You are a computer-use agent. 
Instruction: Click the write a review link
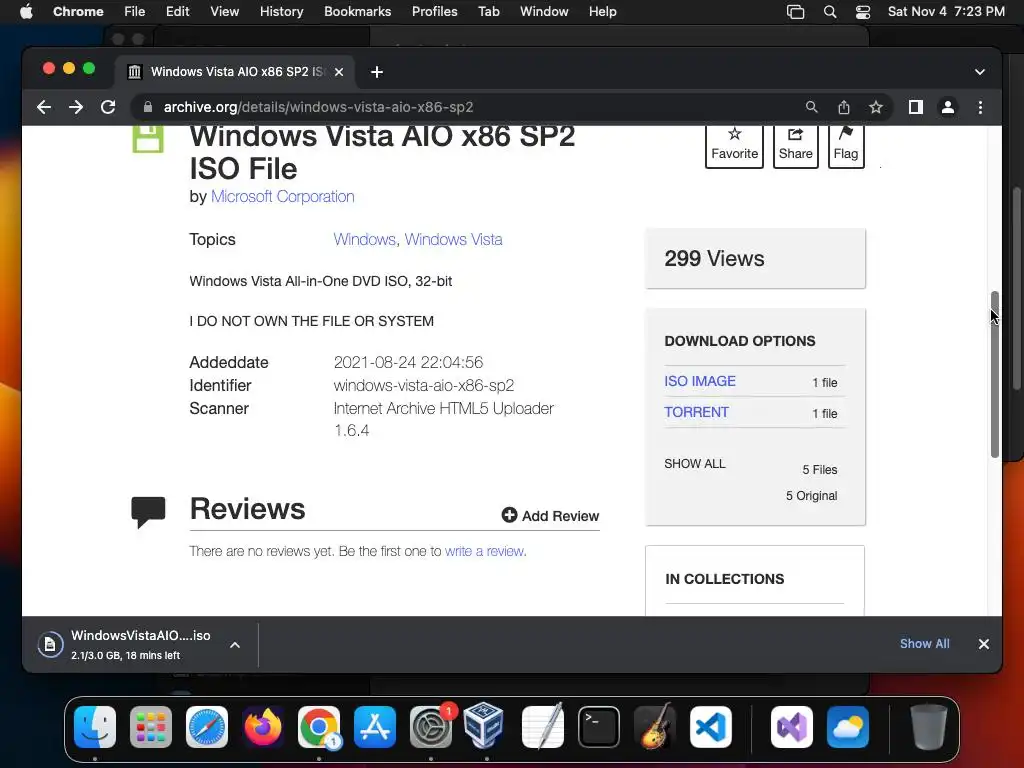pos(484,551)
